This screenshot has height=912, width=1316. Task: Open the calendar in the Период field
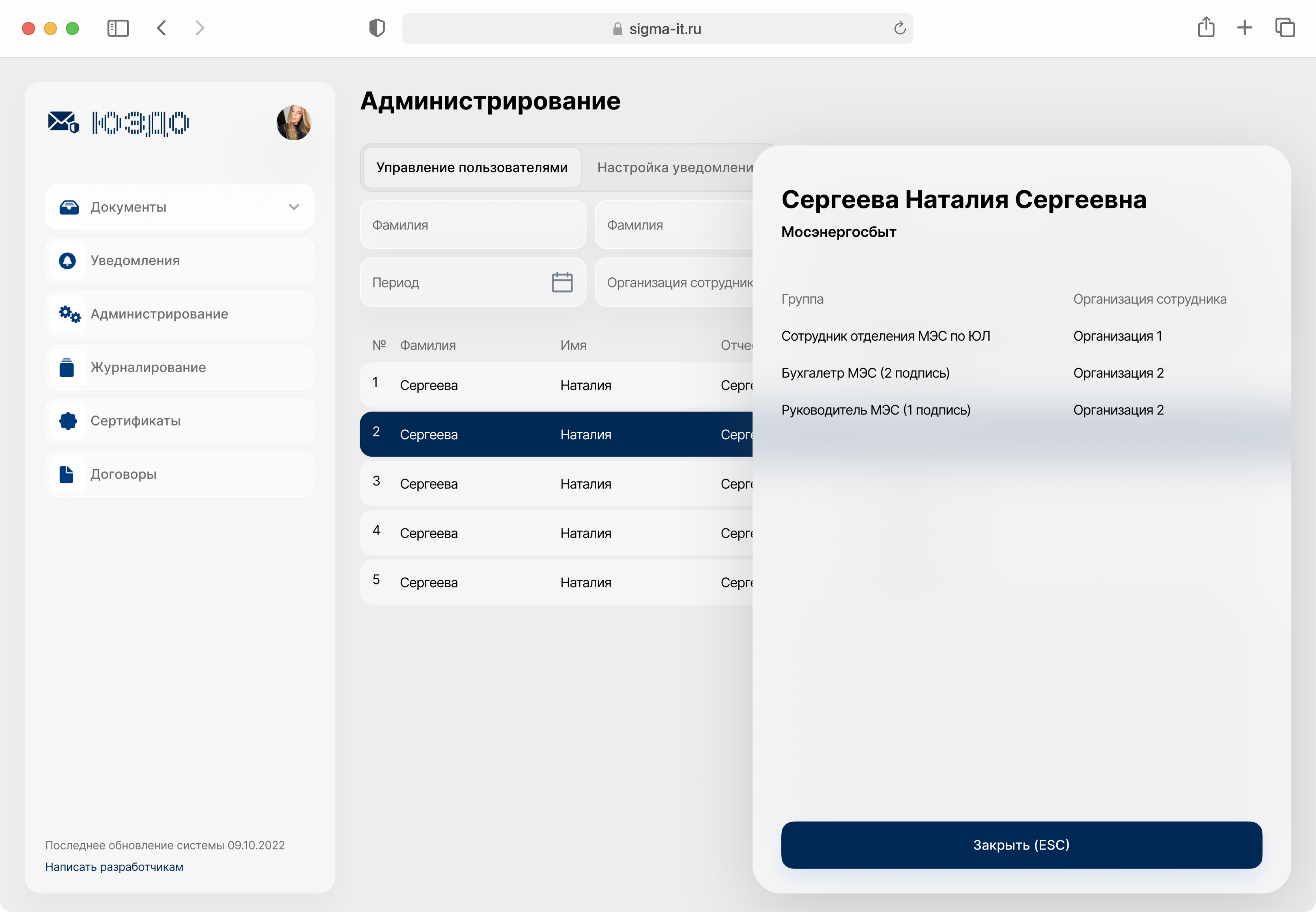click(x=562, y=282)
